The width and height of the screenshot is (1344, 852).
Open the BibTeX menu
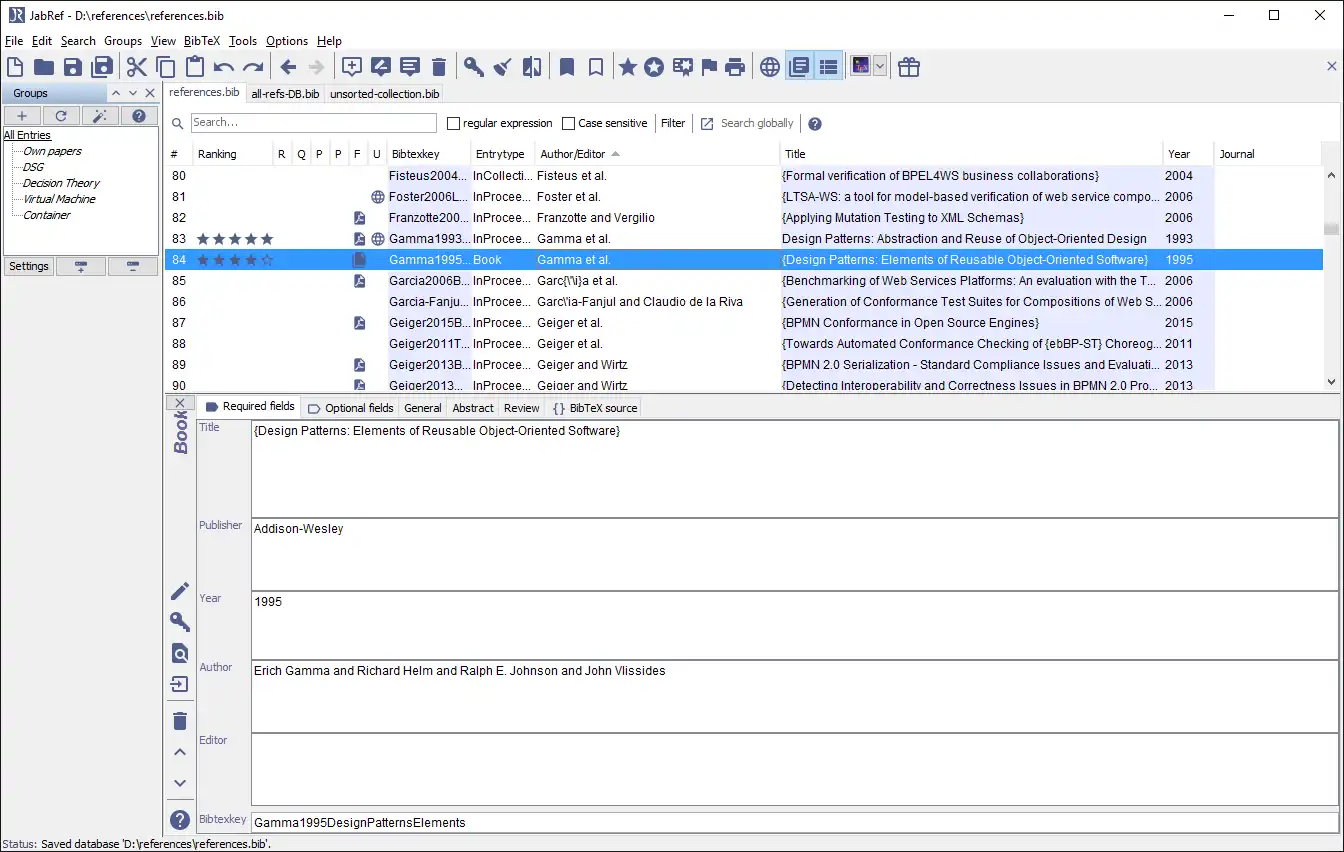(x=201, y=41)
